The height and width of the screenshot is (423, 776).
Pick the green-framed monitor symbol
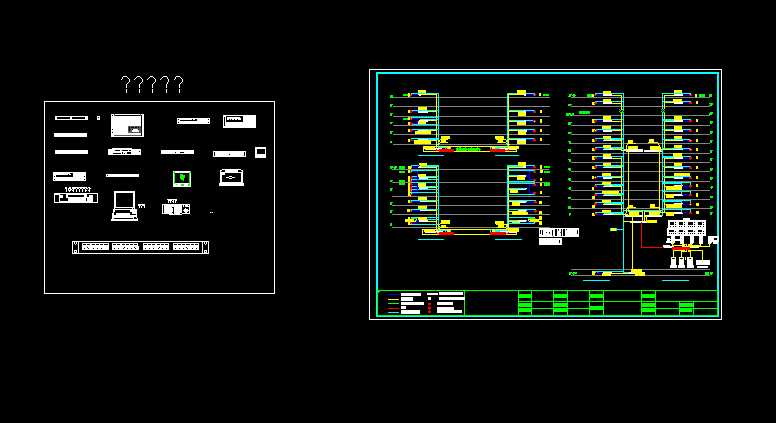(x=182, y=179)
